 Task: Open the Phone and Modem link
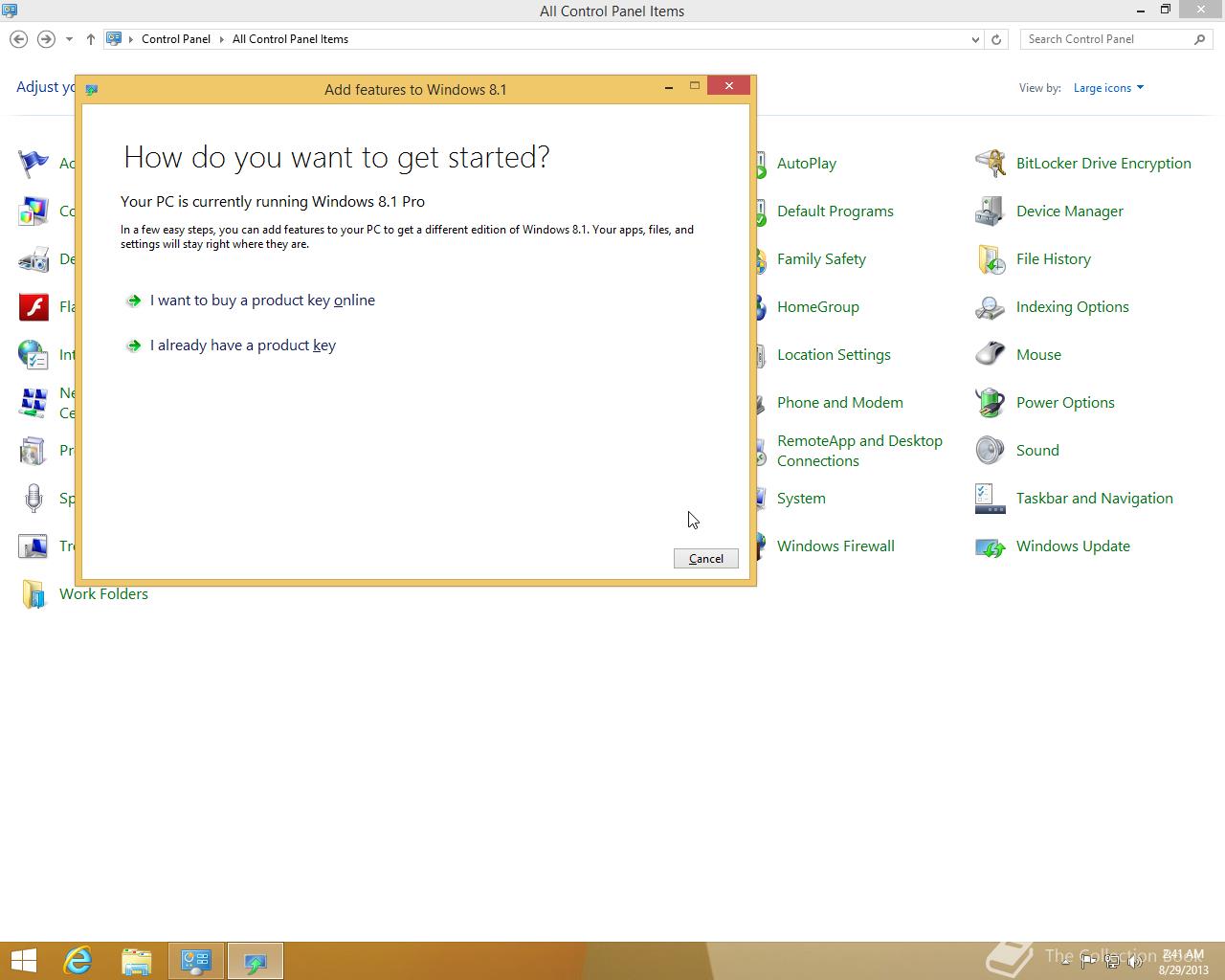[x=840, y=403]
